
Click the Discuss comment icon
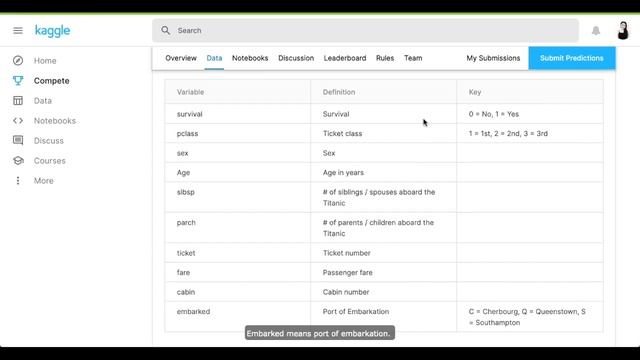tap(18, 140)
